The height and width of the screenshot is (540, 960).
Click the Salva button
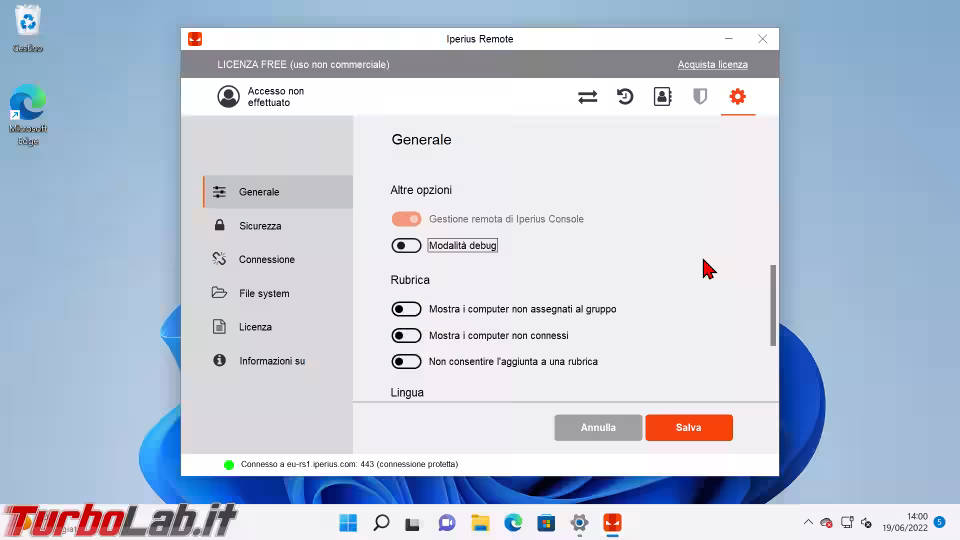point(689,428)
